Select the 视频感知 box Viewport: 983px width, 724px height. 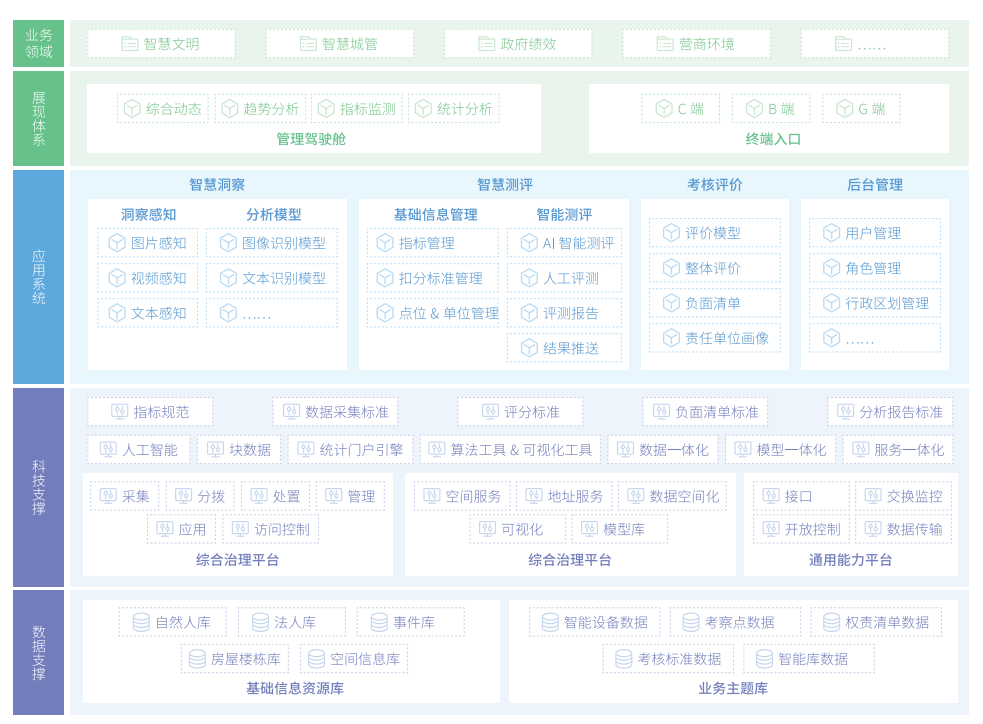point(148,278)
